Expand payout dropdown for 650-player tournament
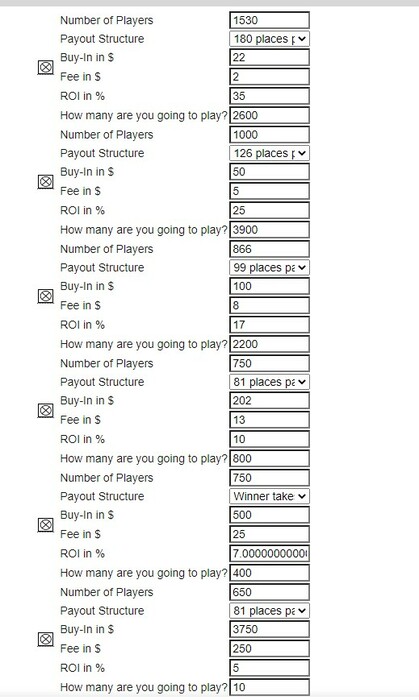The height and width of the screenshot is (700, 419). tap(270, 610)
